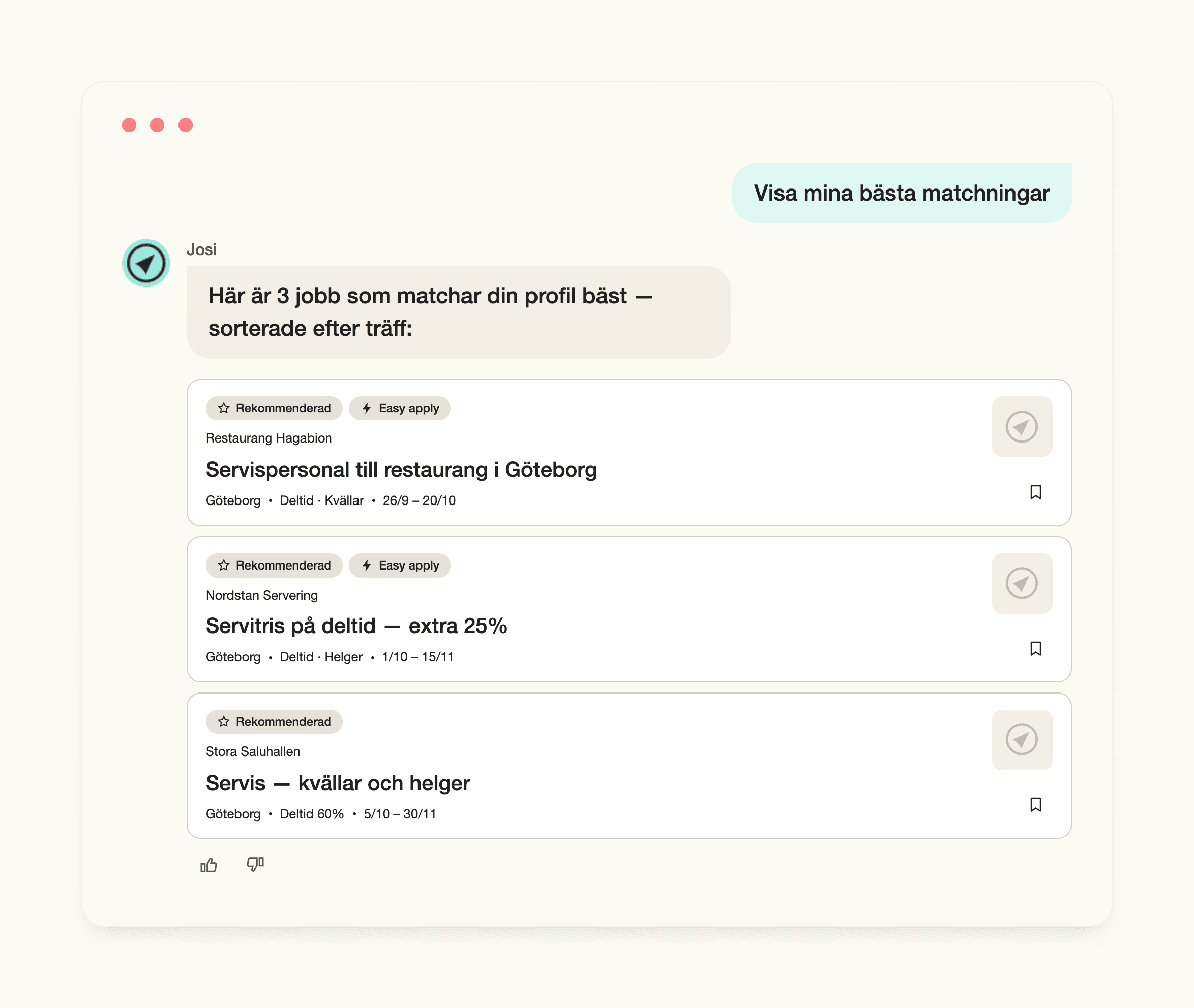The width and height of the screenshot is (1194, 1008).
Task: Open Servis — kvällar och helger listing
Action: click(x=338, y=783)
